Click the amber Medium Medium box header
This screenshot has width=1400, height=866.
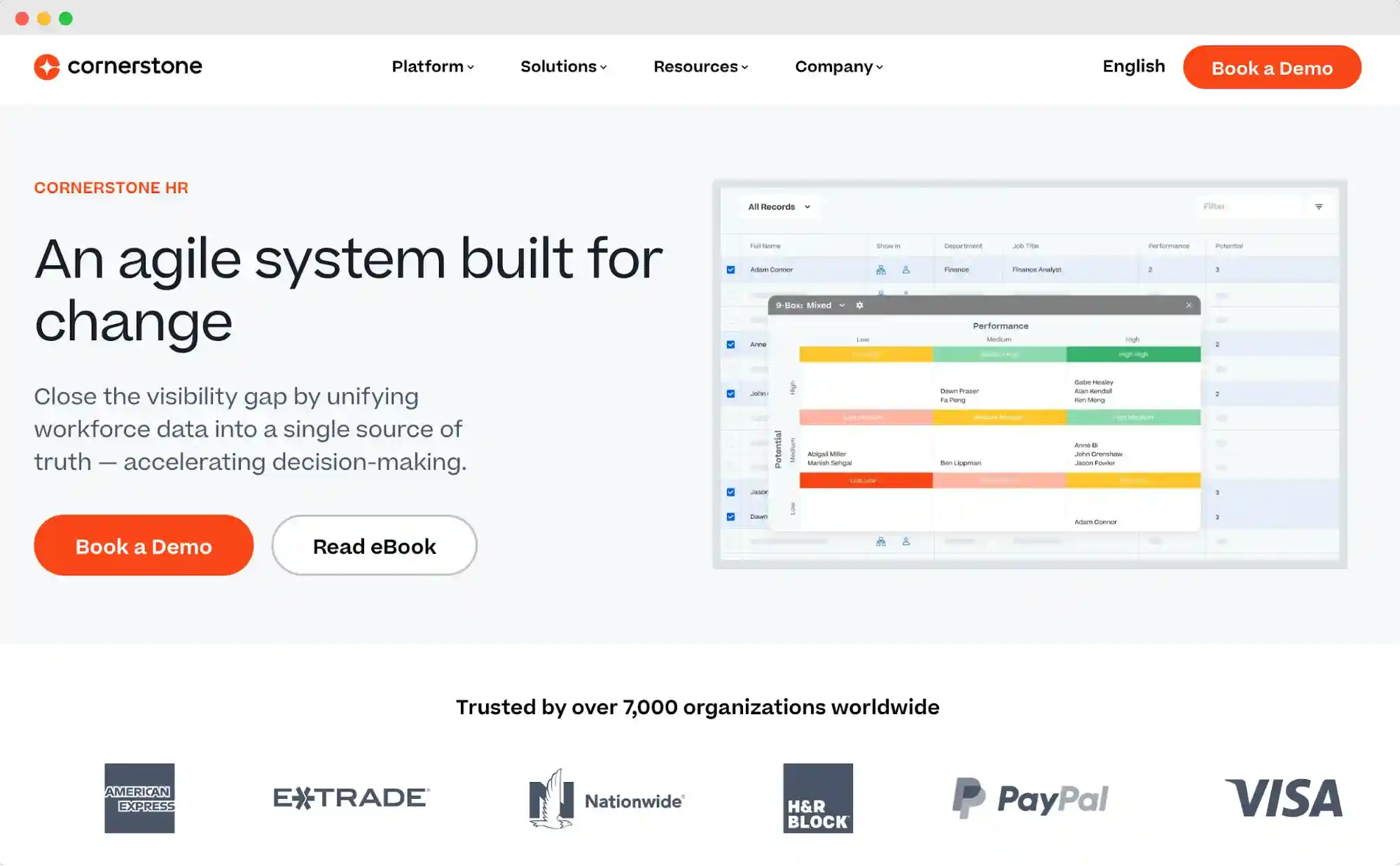(999, 417)
